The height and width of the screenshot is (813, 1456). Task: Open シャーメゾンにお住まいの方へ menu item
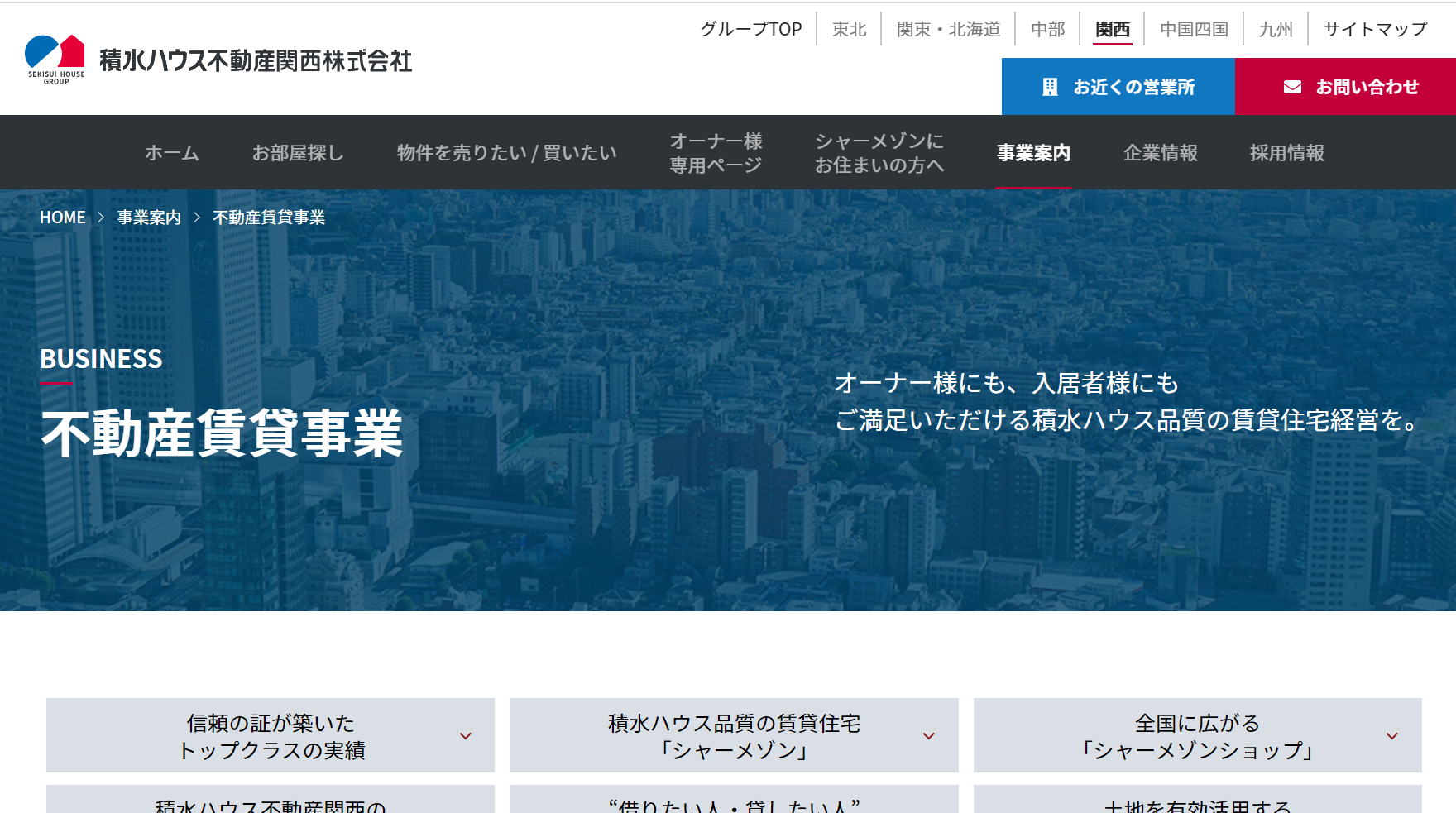click(879, 153)
